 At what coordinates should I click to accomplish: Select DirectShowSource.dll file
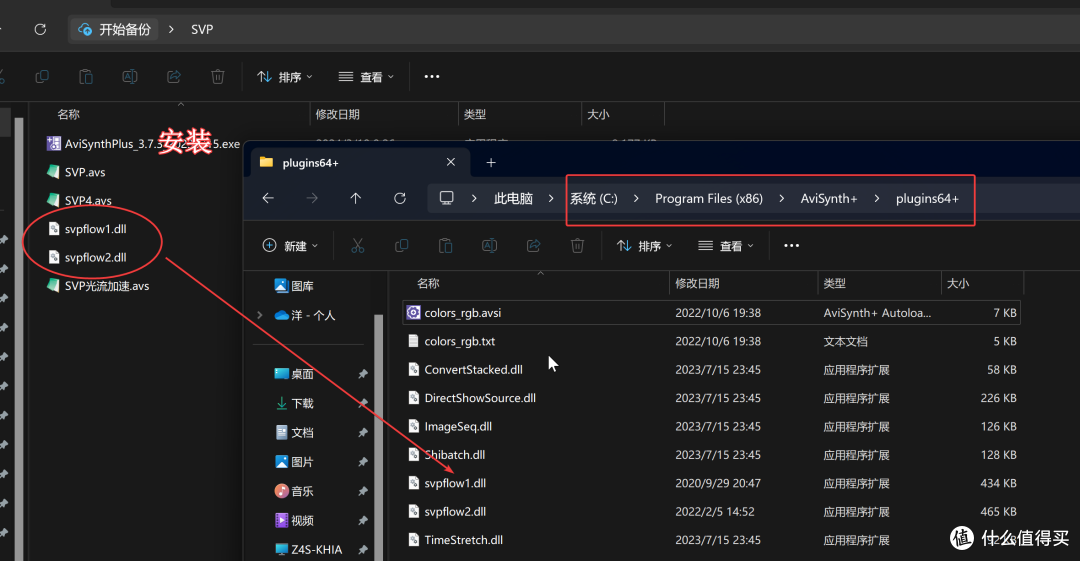click(711, 398)
